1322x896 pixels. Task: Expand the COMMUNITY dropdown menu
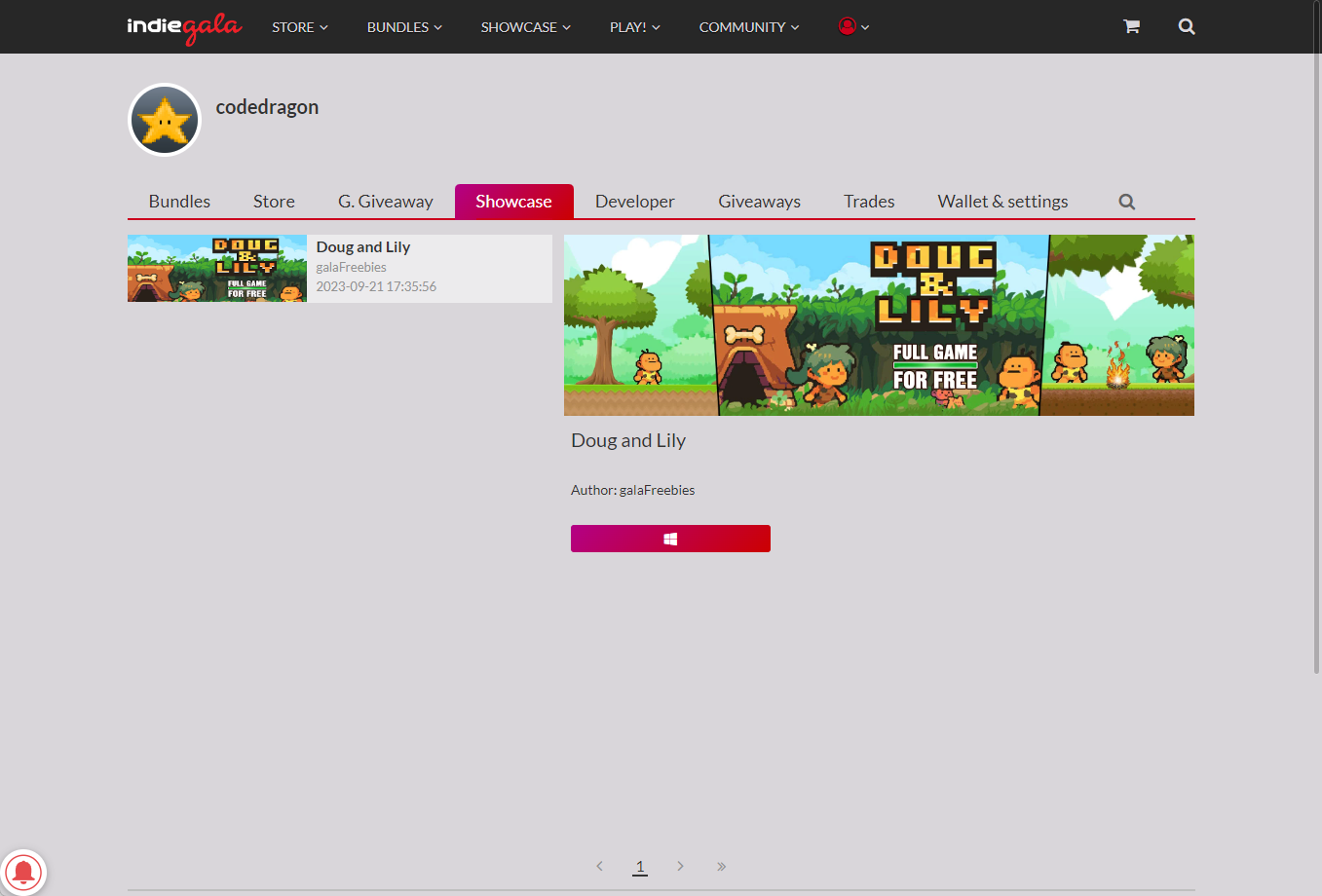[x=749, y=27]
